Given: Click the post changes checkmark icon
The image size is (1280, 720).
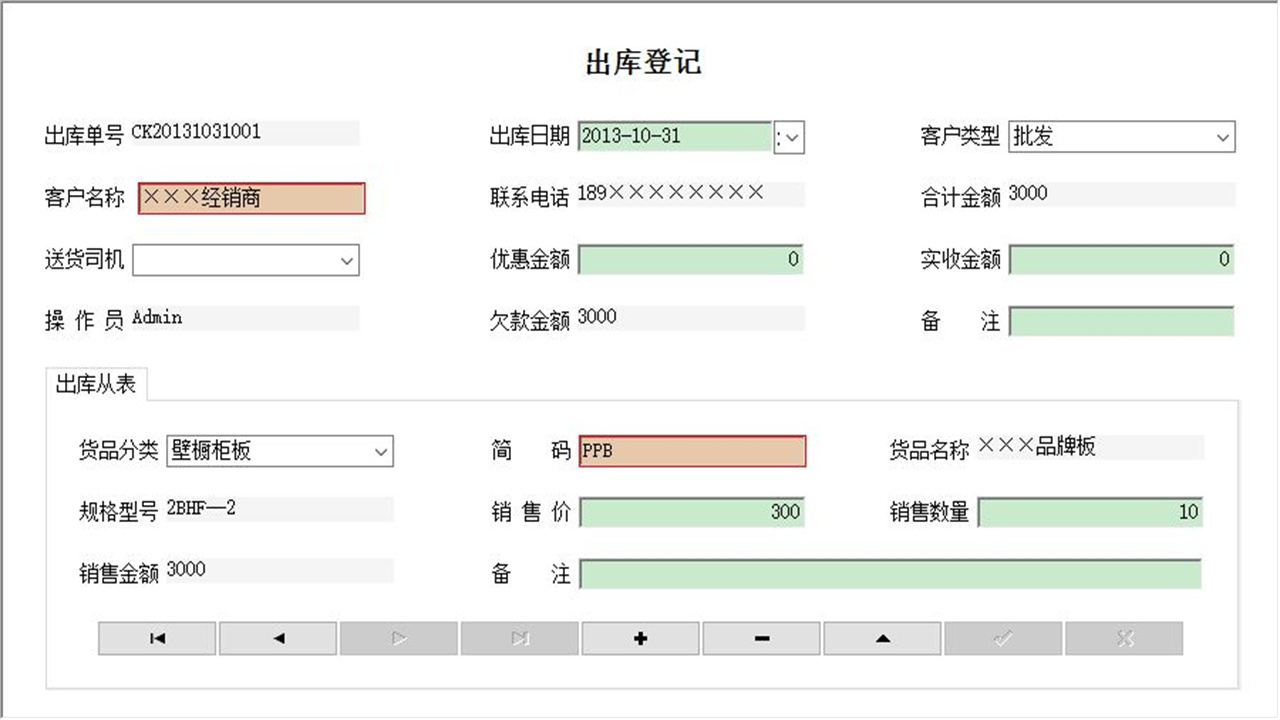Looking at the screenshot, I should coord(1003,638).
